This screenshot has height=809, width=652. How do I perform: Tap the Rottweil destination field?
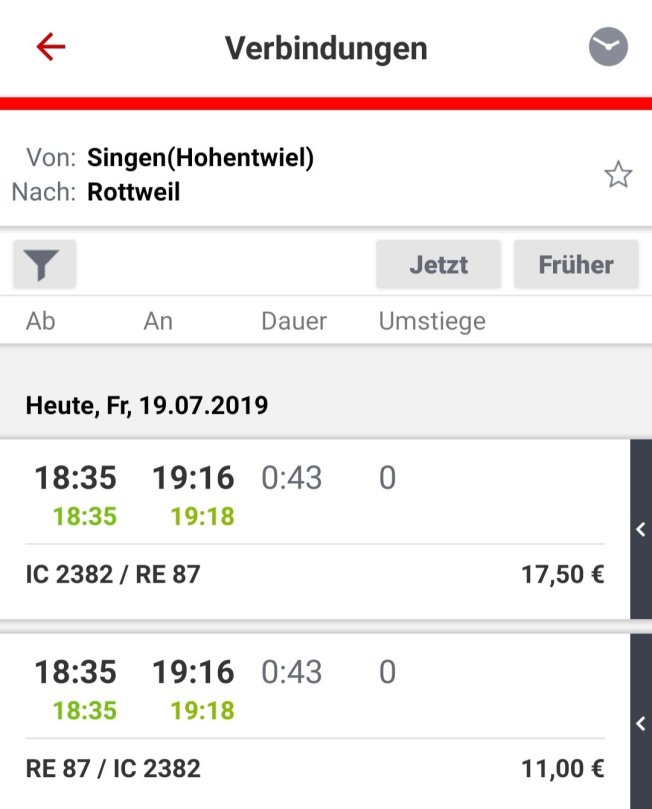pos(134,192)
